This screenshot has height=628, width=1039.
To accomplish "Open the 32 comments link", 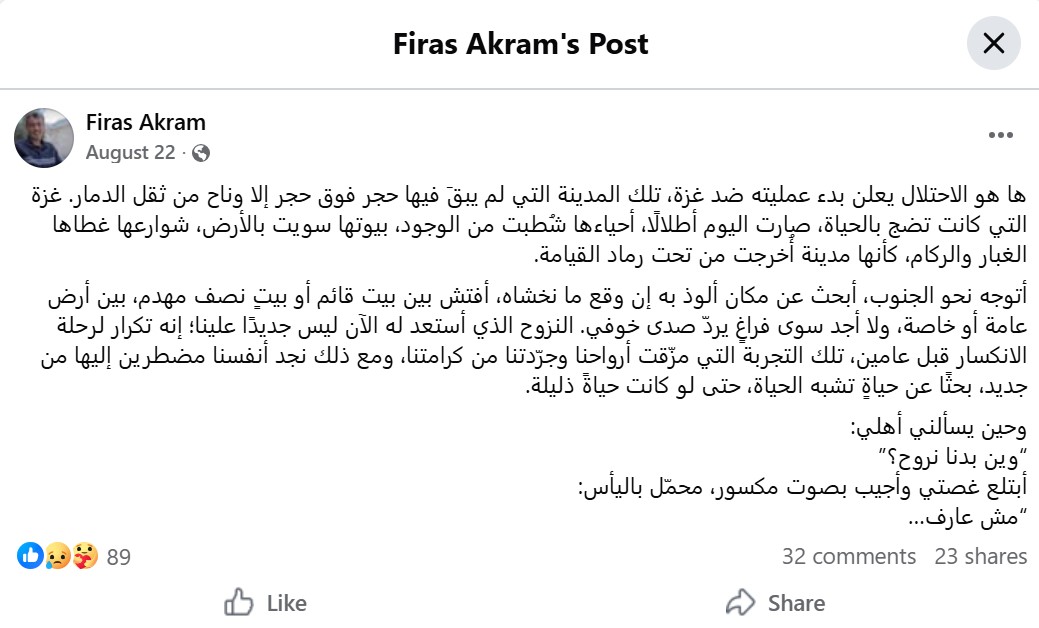I will [x=848, y=556].
